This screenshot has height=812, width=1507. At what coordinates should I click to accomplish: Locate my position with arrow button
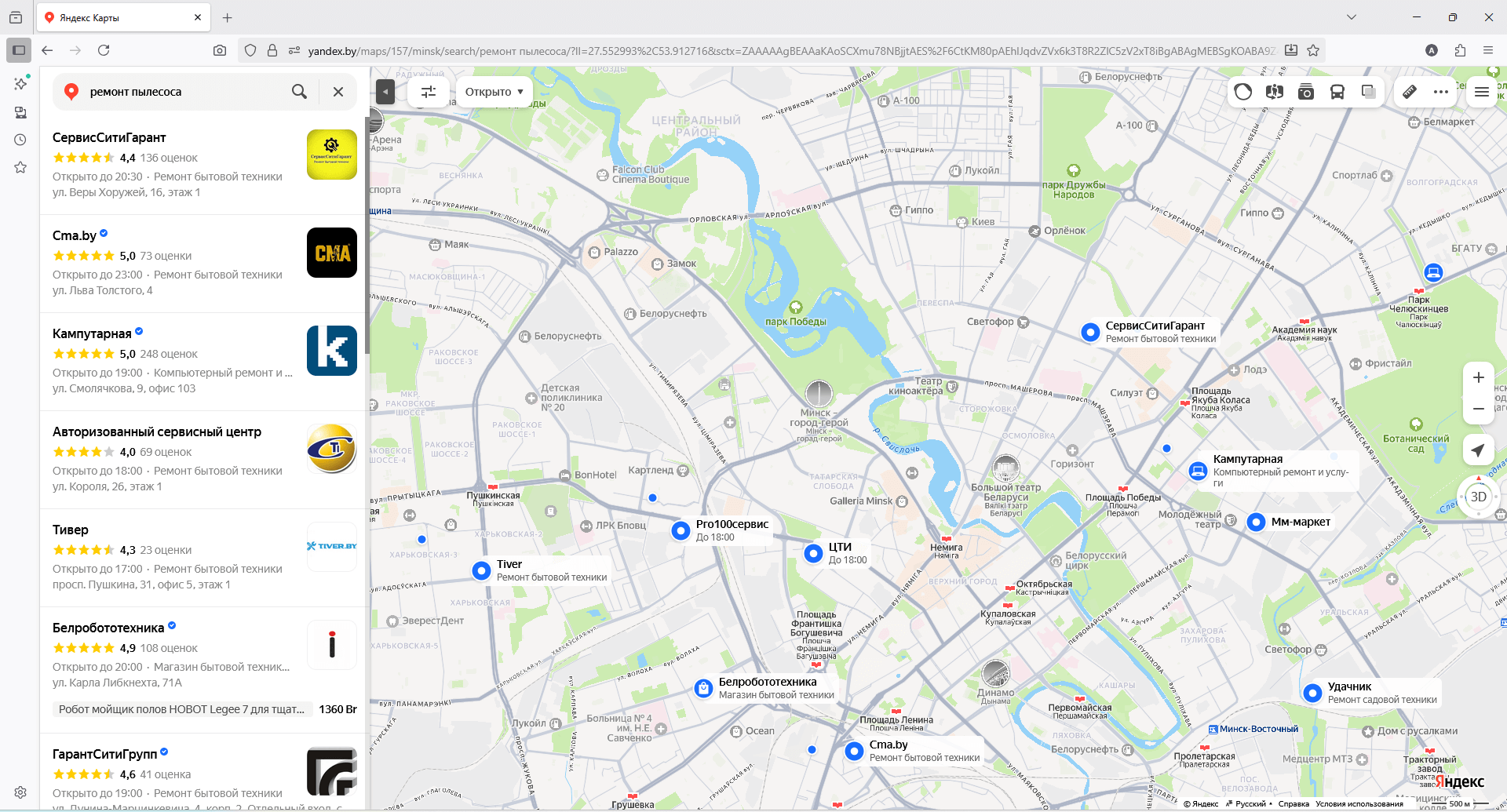(x=1478, y=450)
